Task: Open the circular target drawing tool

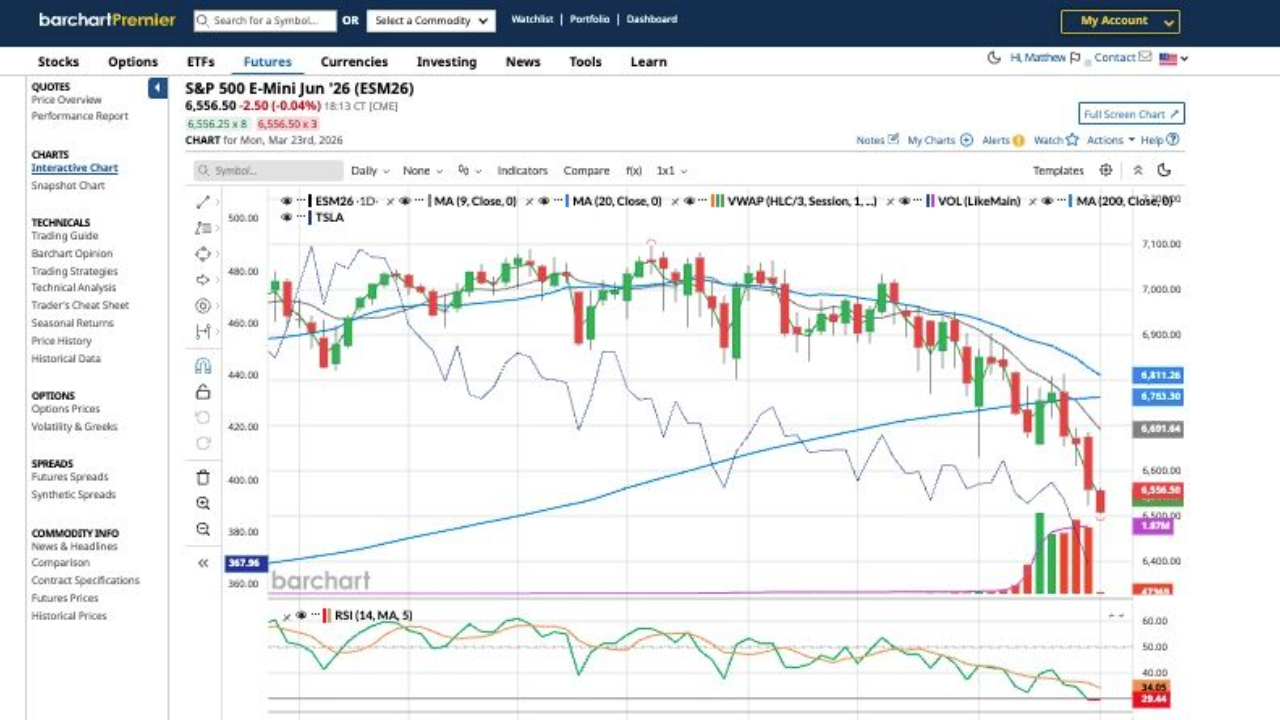Action: coord(203,306)
